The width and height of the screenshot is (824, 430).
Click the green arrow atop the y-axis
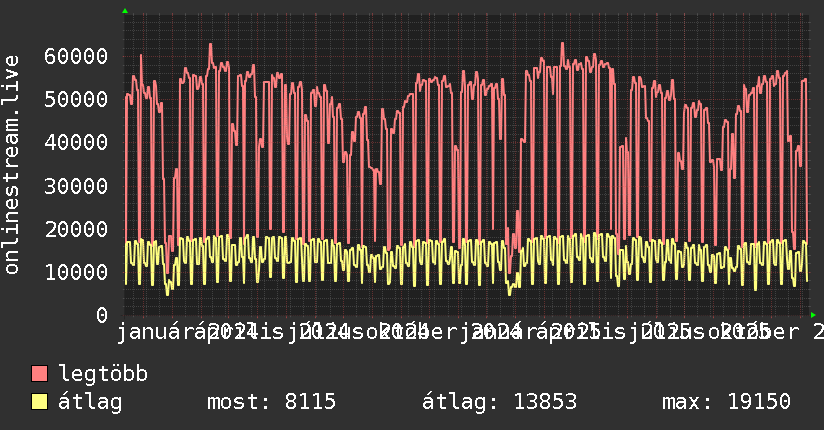[124, 11]
